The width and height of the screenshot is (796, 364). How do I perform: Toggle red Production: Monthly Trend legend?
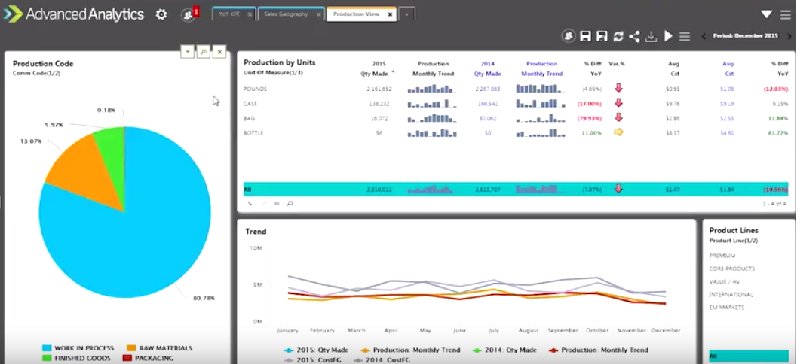tap(598, 350)
